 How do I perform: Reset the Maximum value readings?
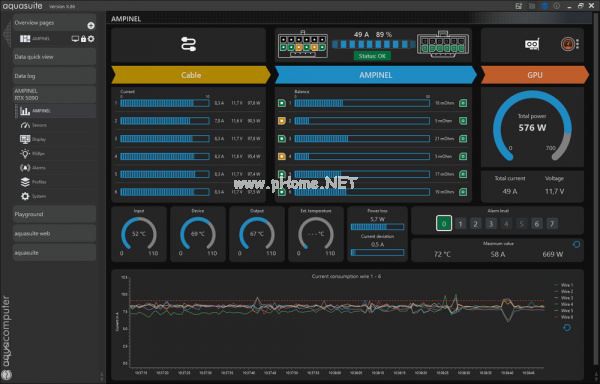pos(576,244)
